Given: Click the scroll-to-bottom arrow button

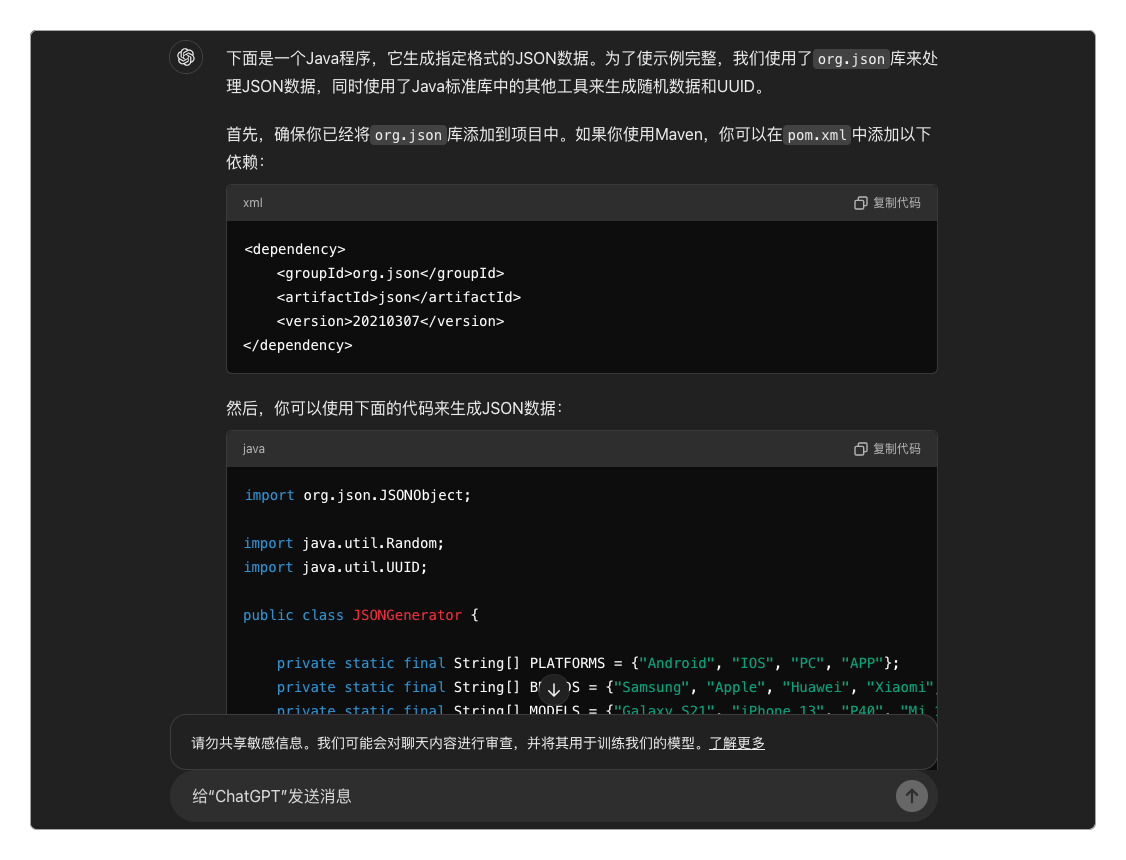Looking at the screenshot, I should tap(554, 690).
